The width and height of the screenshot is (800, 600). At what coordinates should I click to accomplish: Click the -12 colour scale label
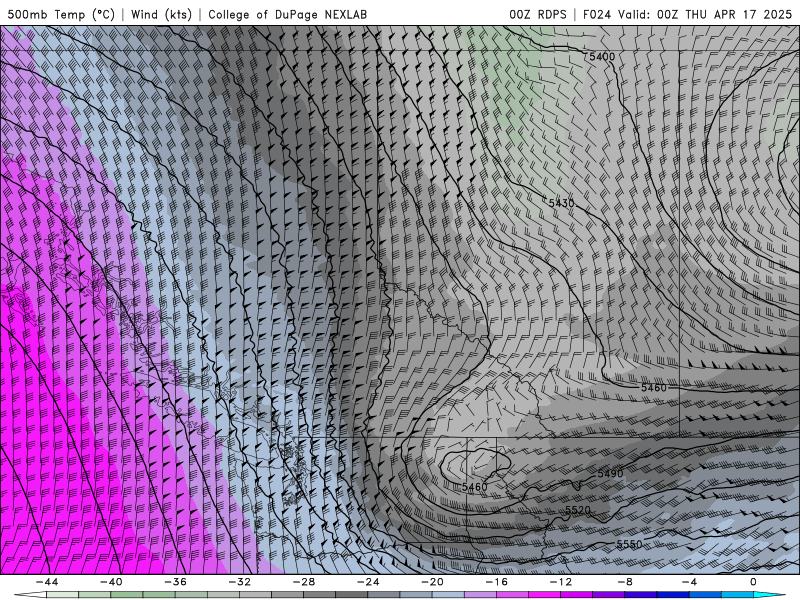561,582
